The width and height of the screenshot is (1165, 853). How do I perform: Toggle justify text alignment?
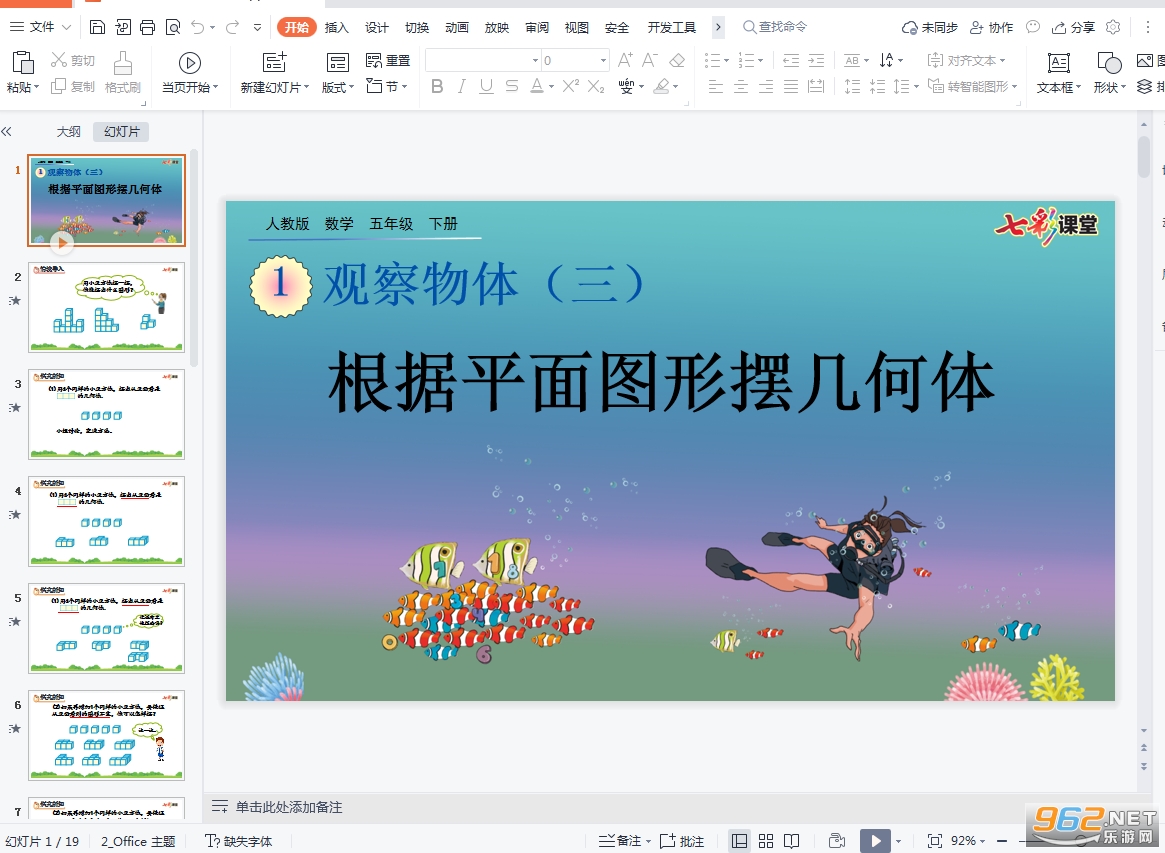coord(791,86)
